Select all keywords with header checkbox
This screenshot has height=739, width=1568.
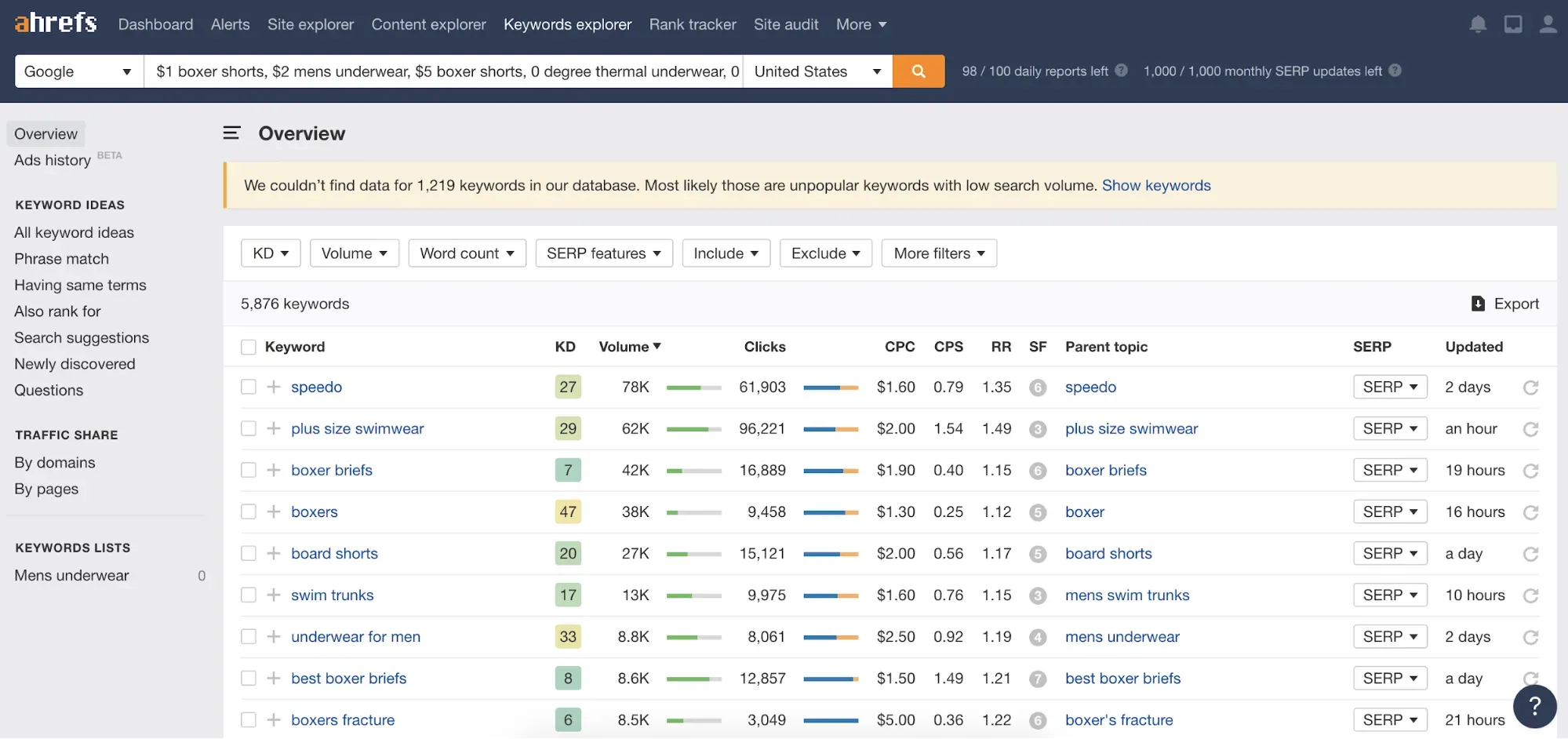click(249, 348)
